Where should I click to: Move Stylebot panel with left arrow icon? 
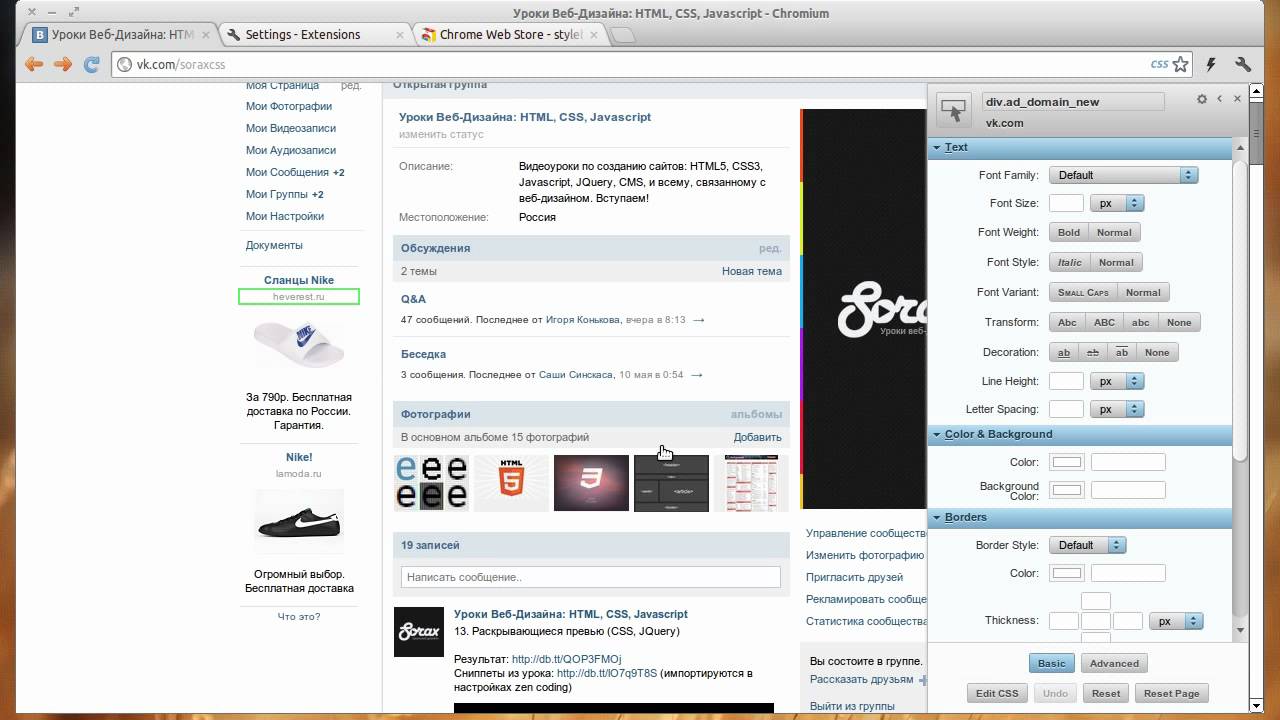1220,99
